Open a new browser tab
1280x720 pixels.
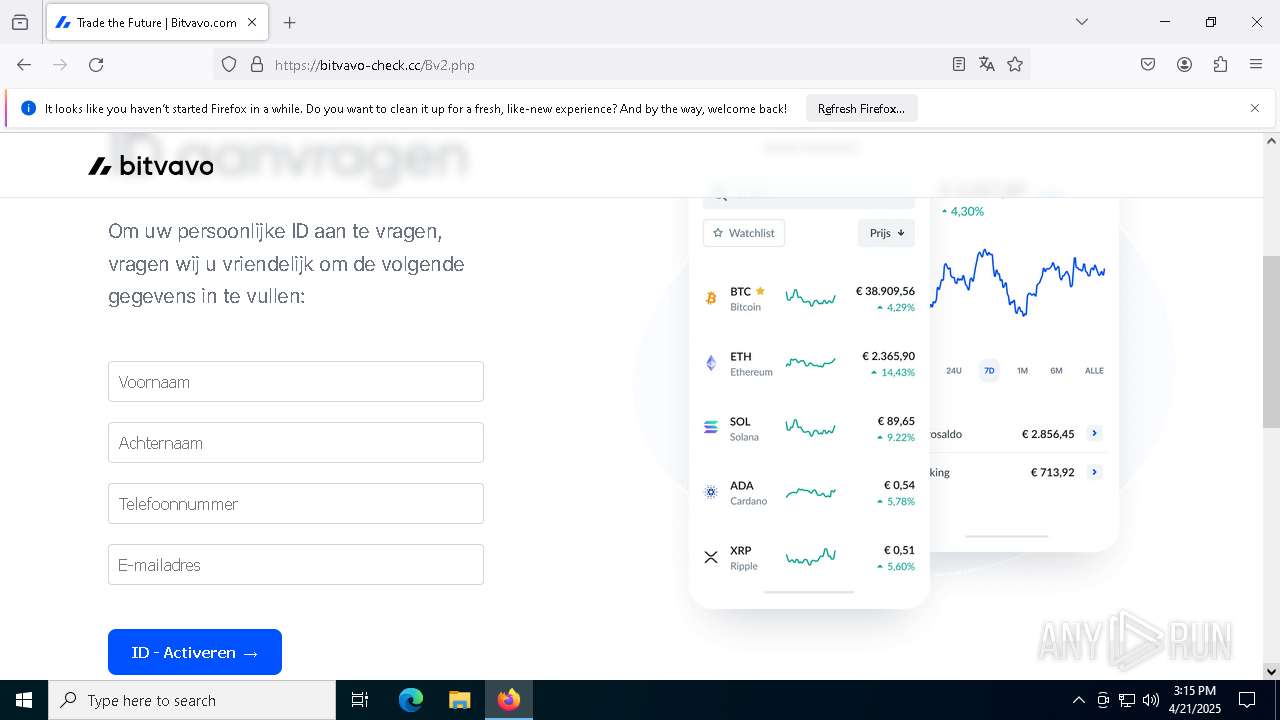289,22
